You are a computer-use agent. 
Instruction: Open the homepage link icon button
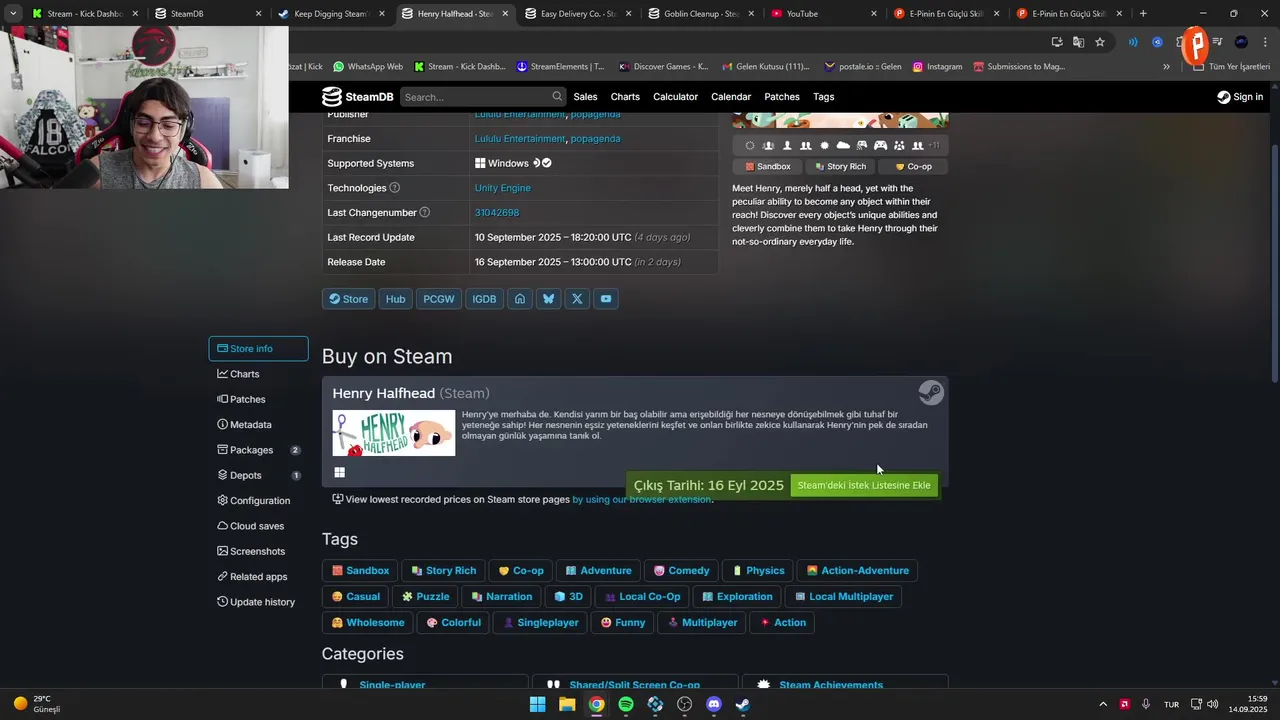pos(520,299)
